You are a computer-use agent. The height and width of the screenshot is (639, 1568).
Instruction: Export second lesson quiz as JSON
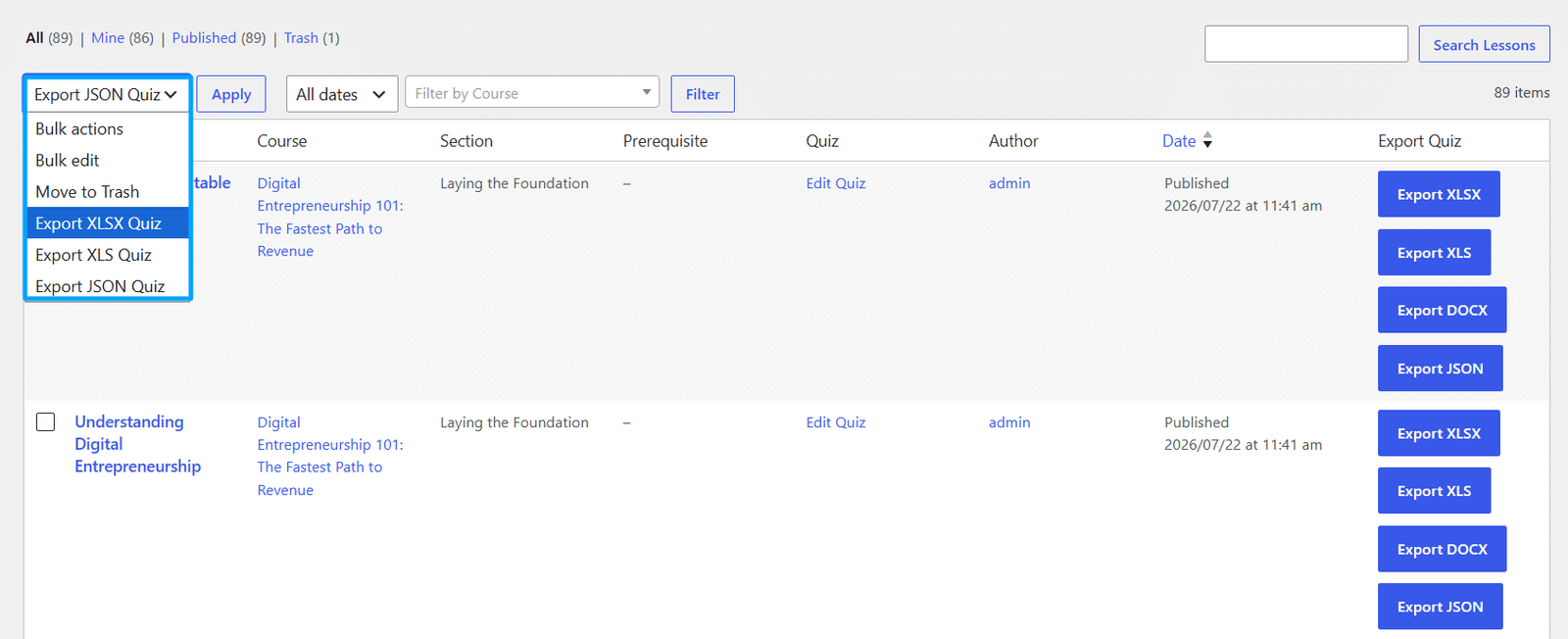point(1440,607)
